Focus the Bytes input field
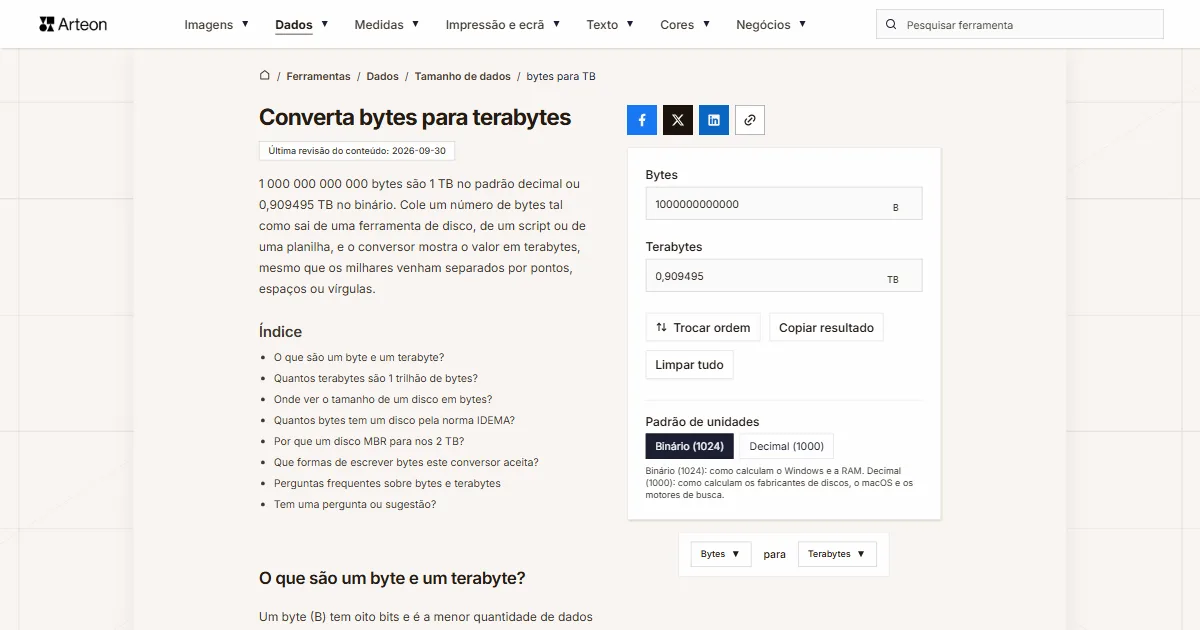This screenshot has width=1200, height=630. click(784, 203)
